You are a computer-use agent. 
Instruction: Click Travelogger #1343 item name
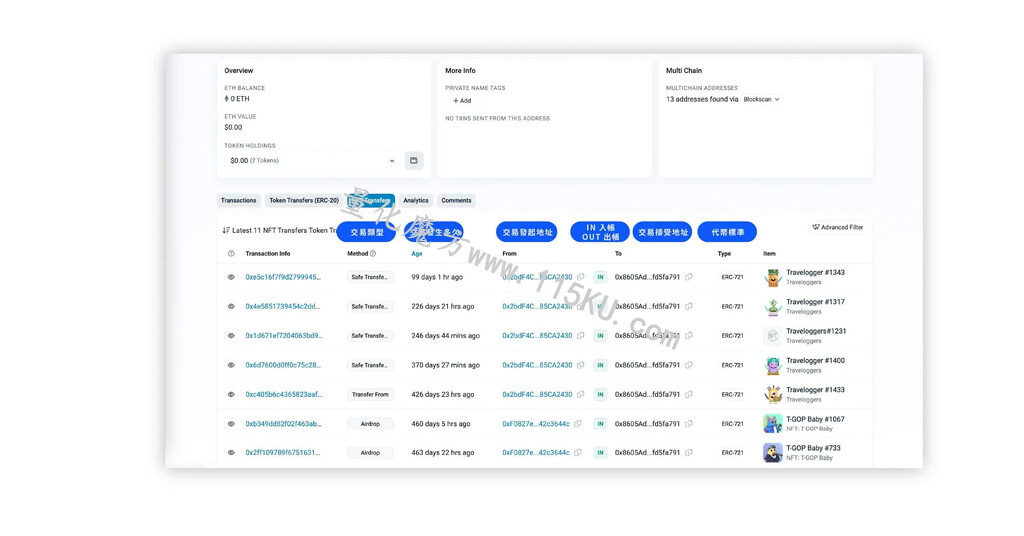[x=815, y=272]
